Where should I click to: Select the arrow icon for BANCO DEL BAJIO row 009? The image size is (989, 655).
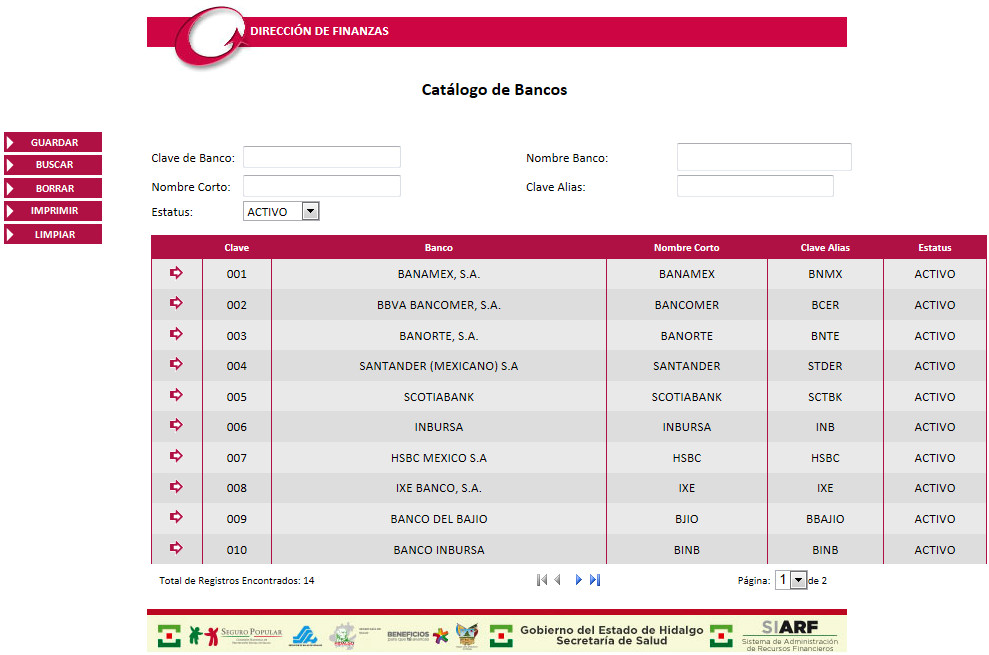[x=176, y=517]
